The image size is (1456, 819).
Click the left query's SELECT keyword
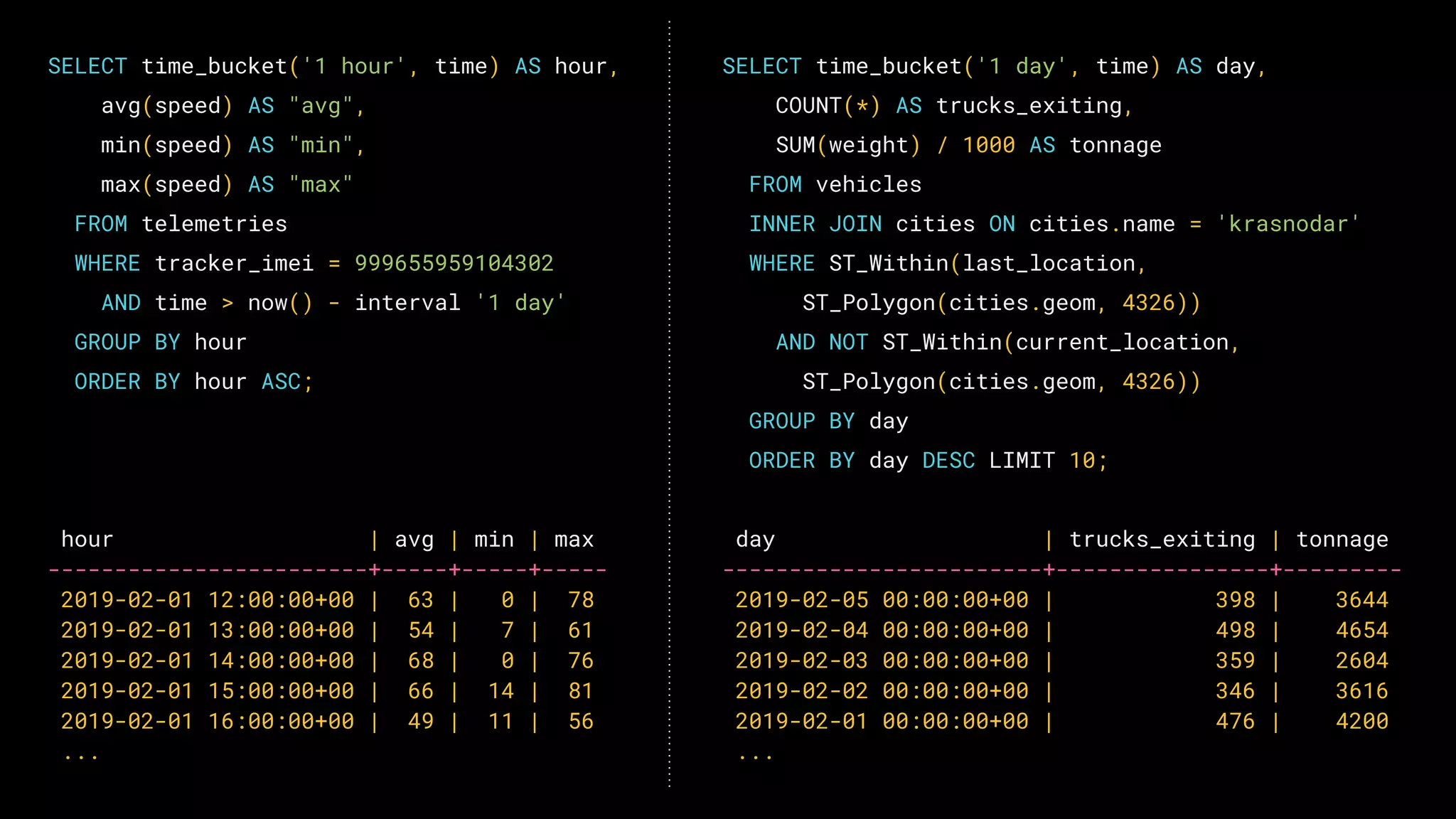coord(87,67)
